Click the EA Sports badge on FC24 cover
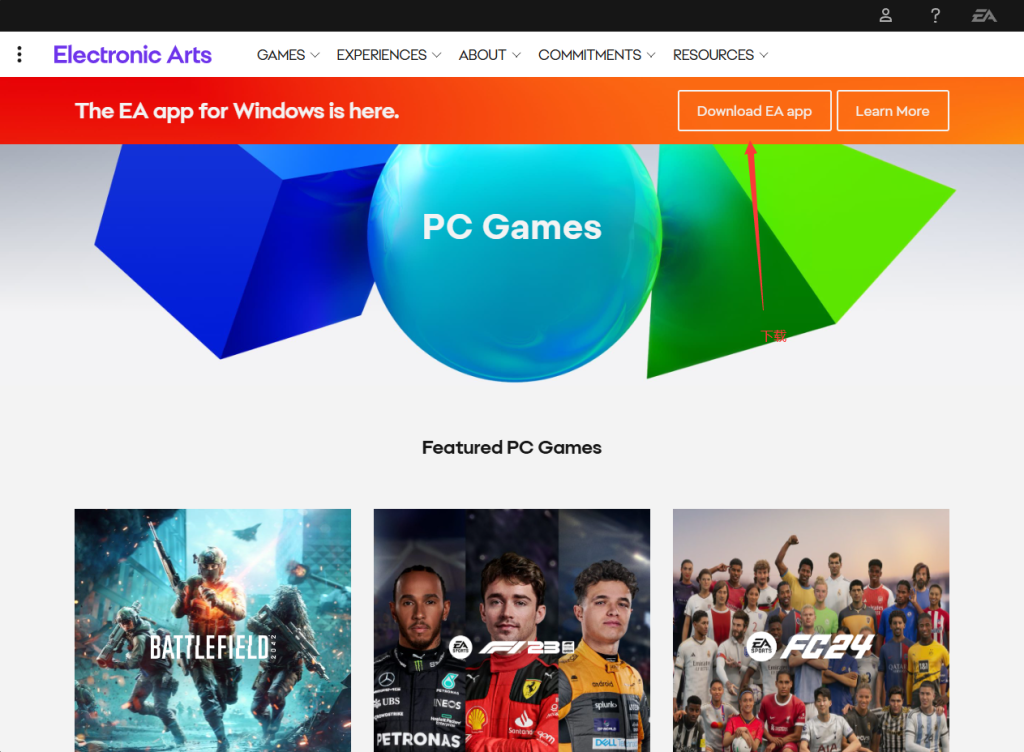The width and height of the screenshot is (1024, 752). tap(761, 646)
